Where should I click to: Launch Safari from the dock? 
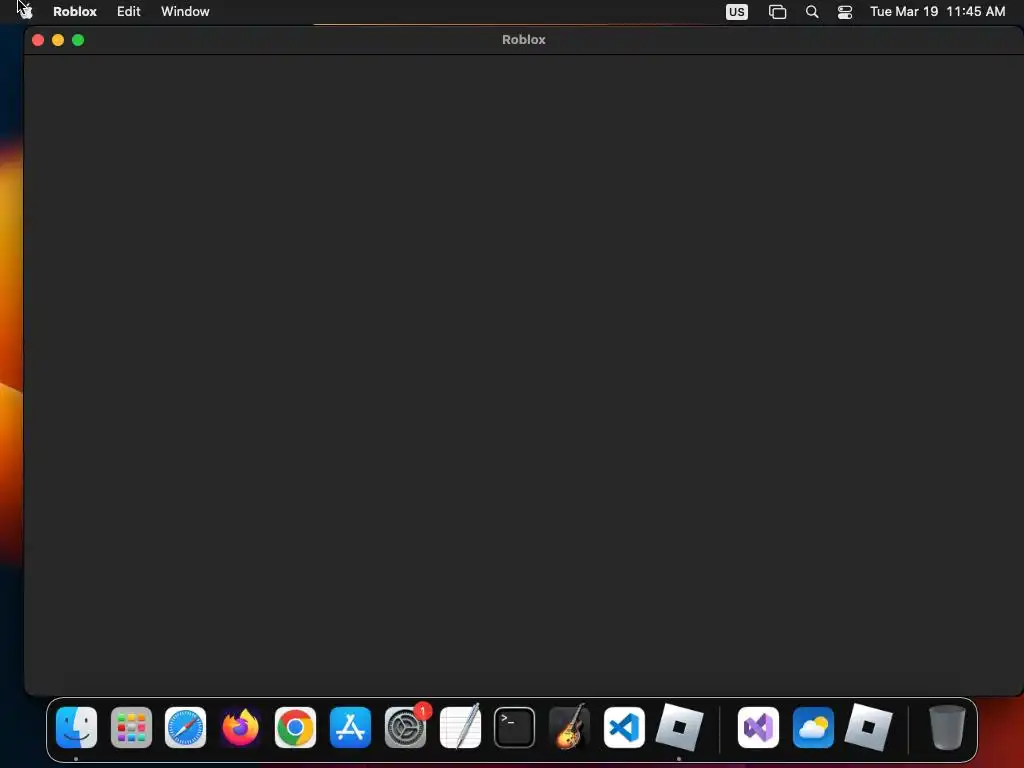click(x=185, y=727)
